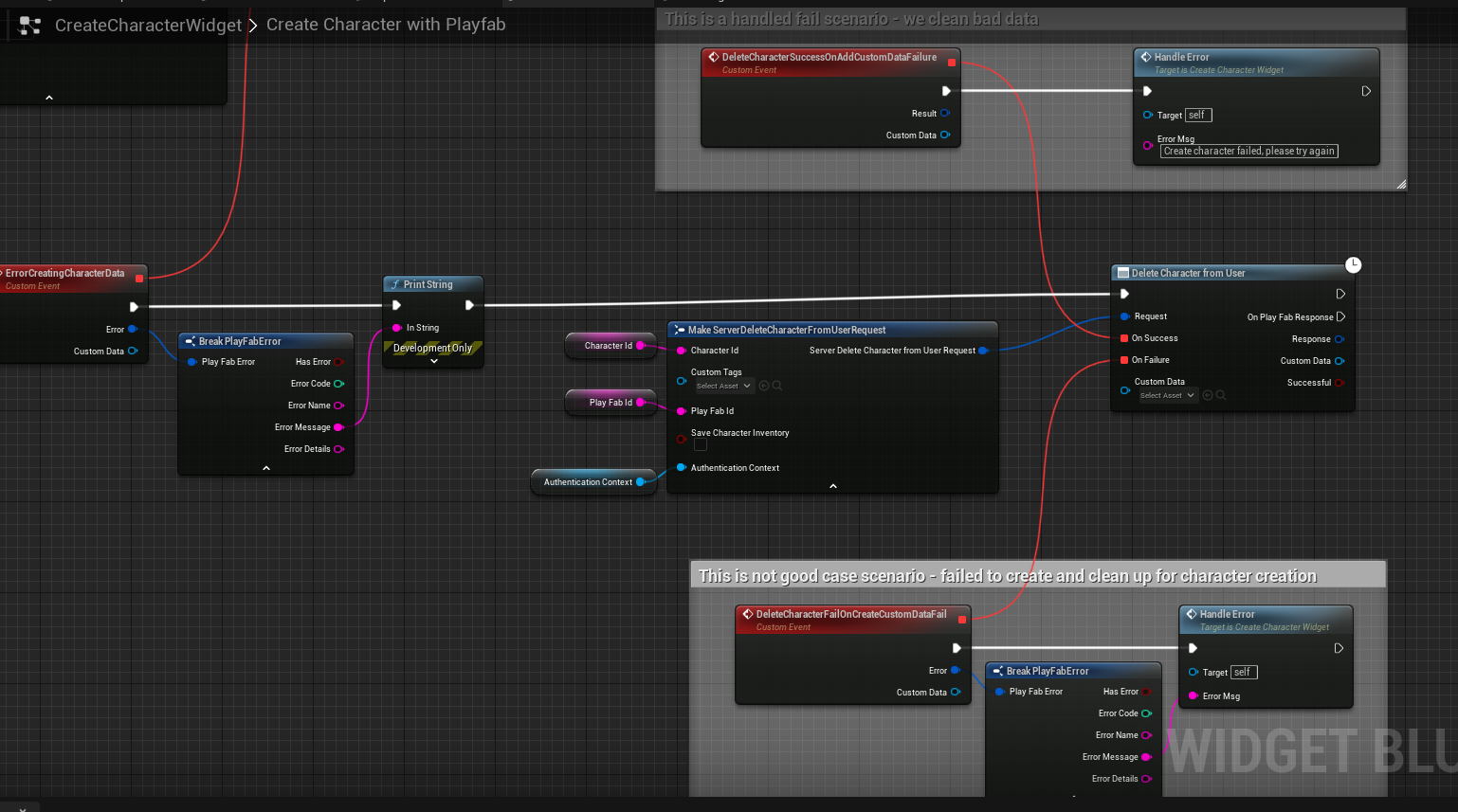
Task: Click the Error Msg pin on top Handle Error
Action: [x=1148, y=146]
